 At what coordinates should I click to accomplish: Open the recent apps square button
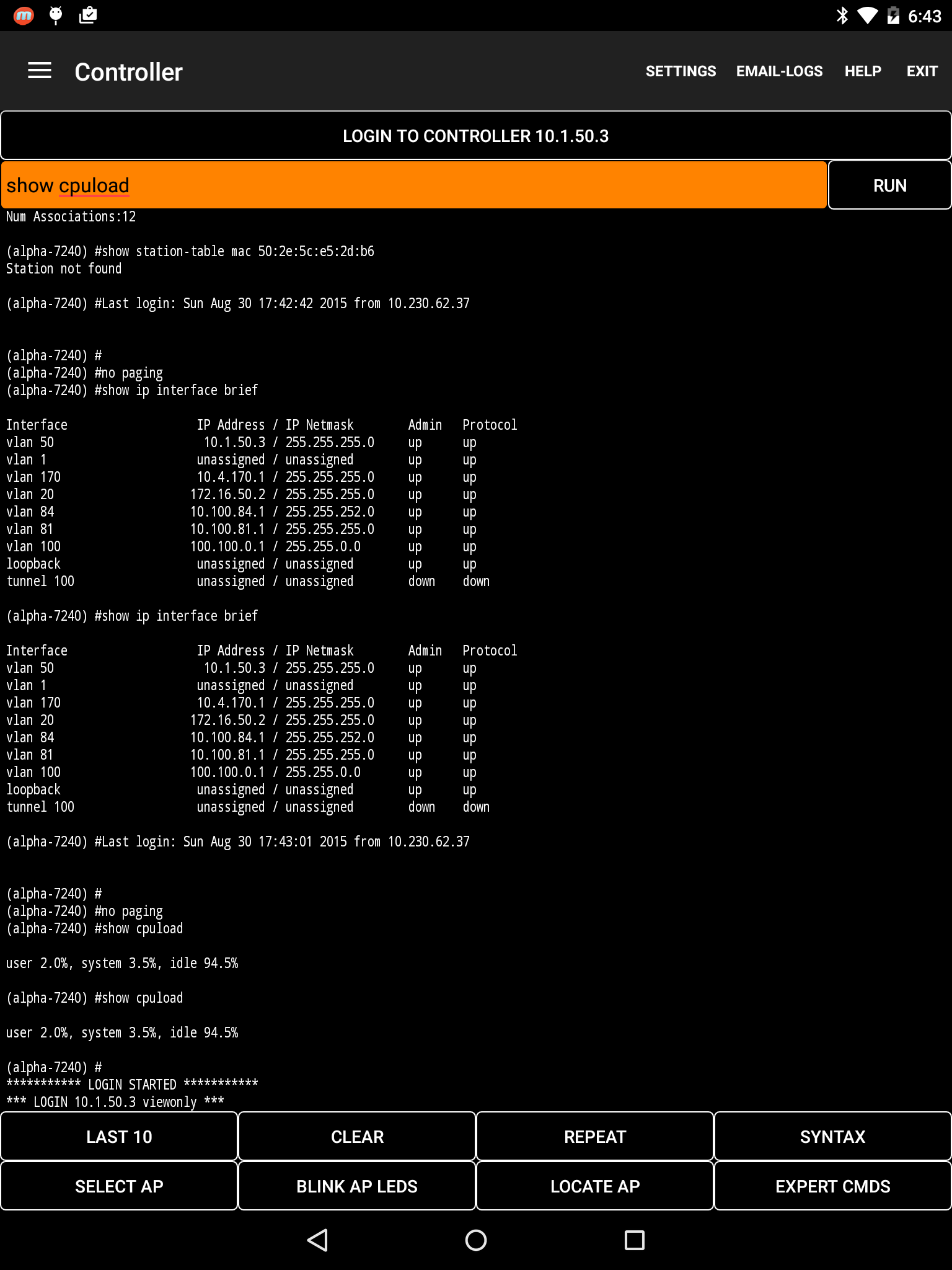click(x=635, y=1240)
